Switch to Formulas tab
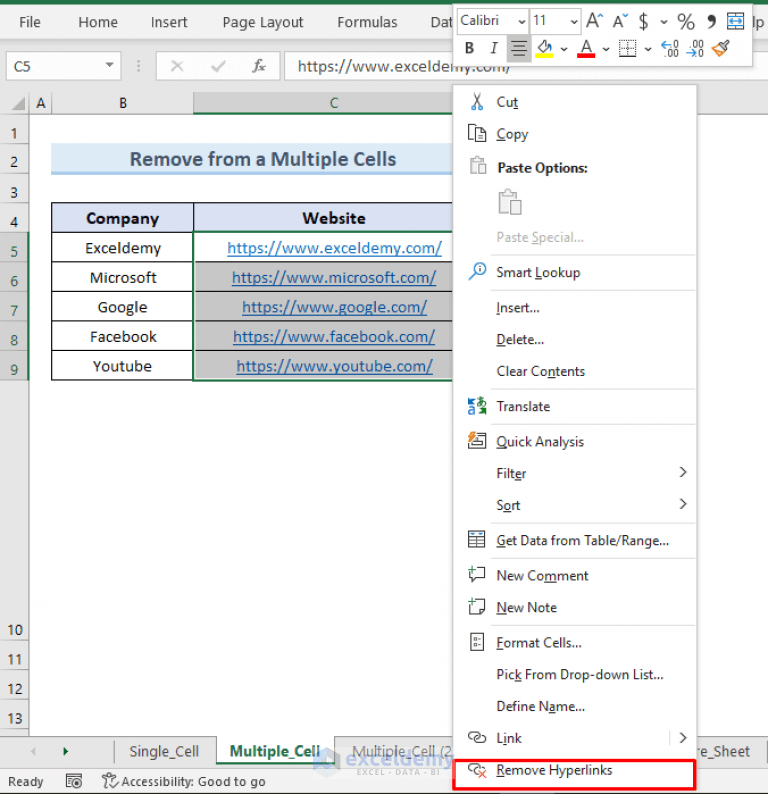This screenshot has height=794, width=768. click(367, 22)
